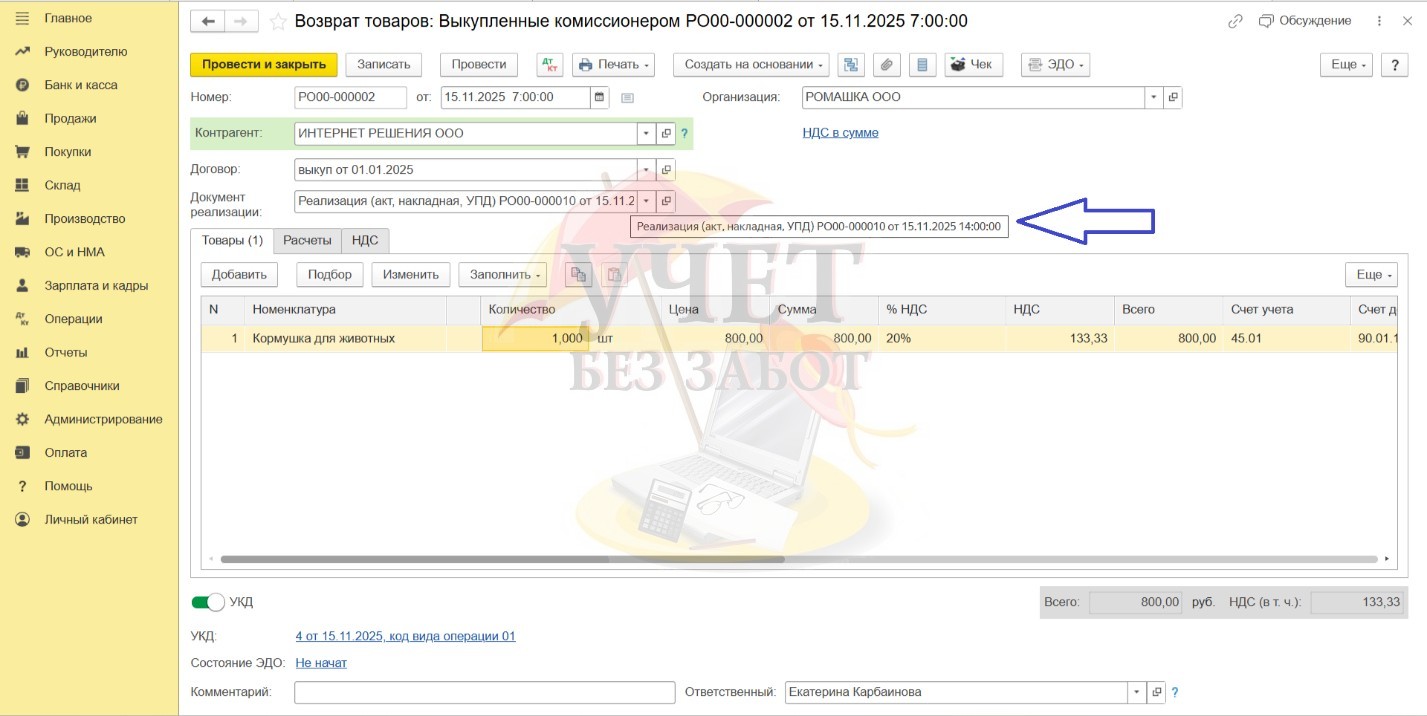Screen dimensions: 1427x716
Task: Click Добавить to add row
Action: (239, 274)
